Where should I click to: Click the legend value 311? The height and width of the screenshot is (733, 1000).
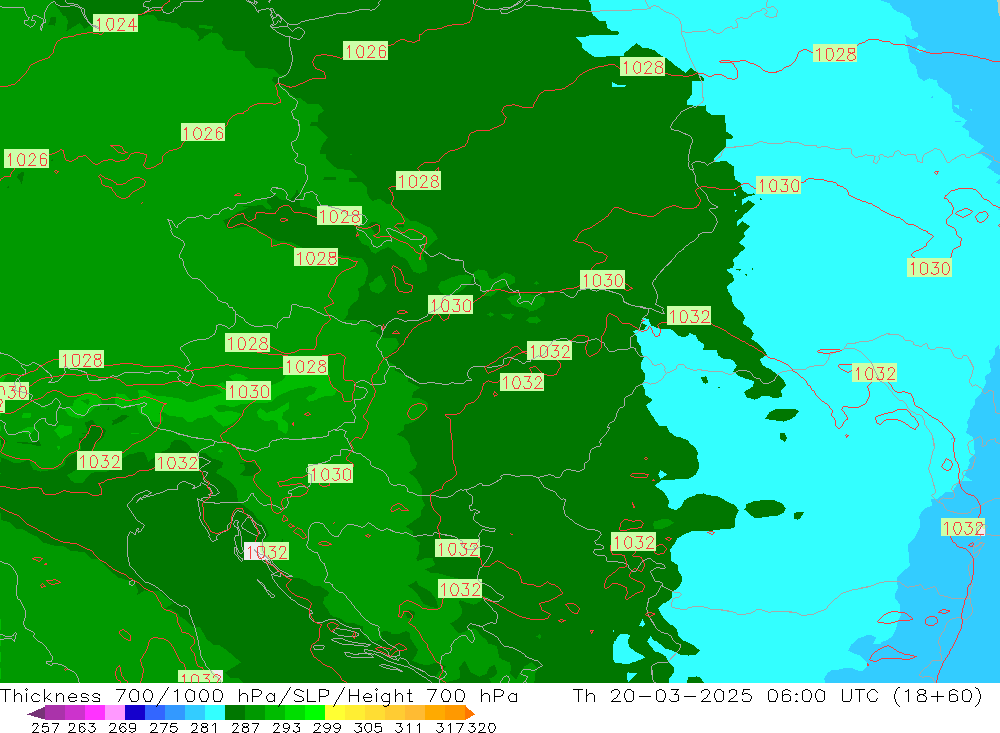(408, 727)
